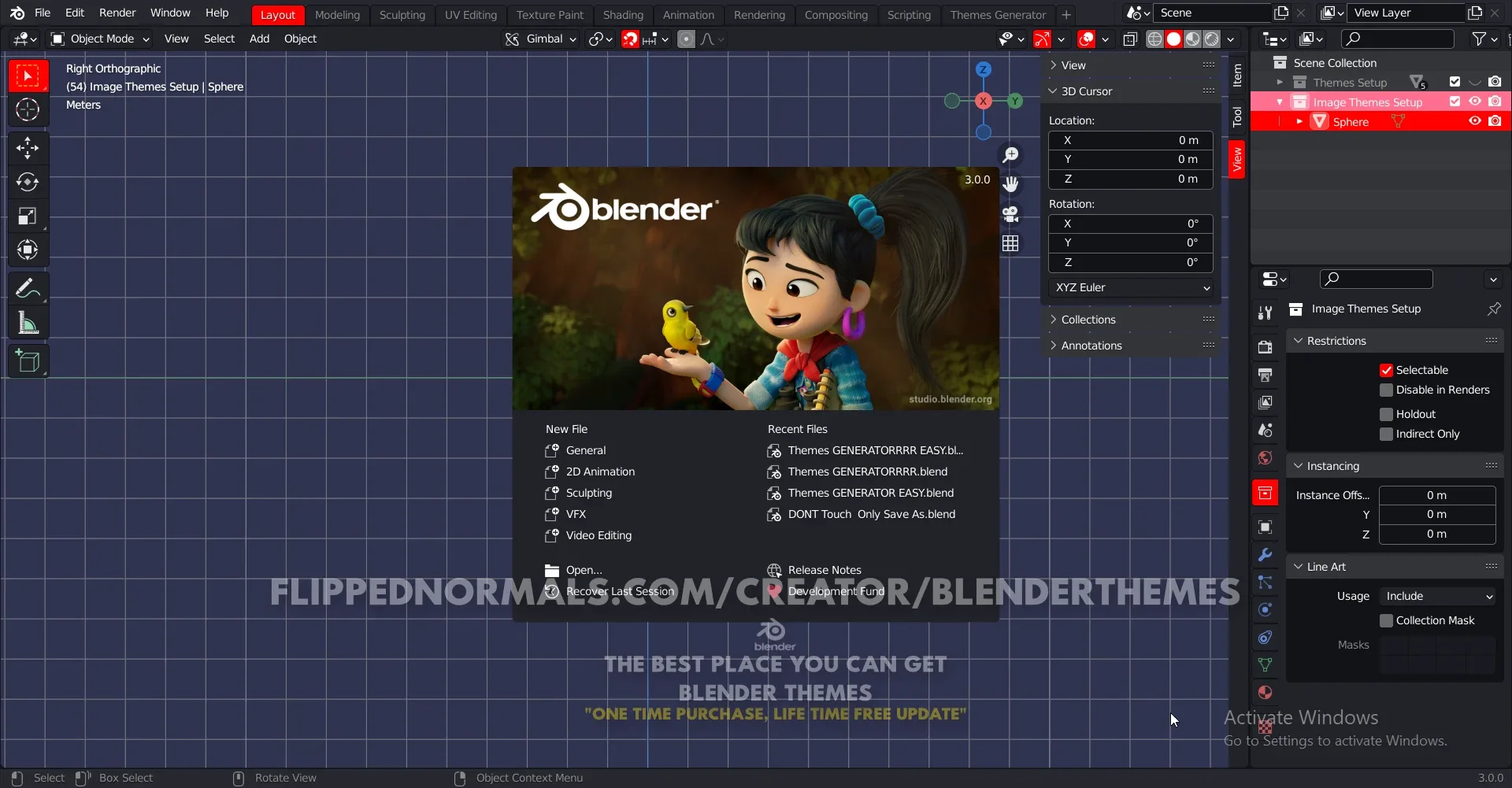This screenshot has height=788, width=1512.
Task: Open the Object Mode dropdown
Action: [x=100, y=39]
